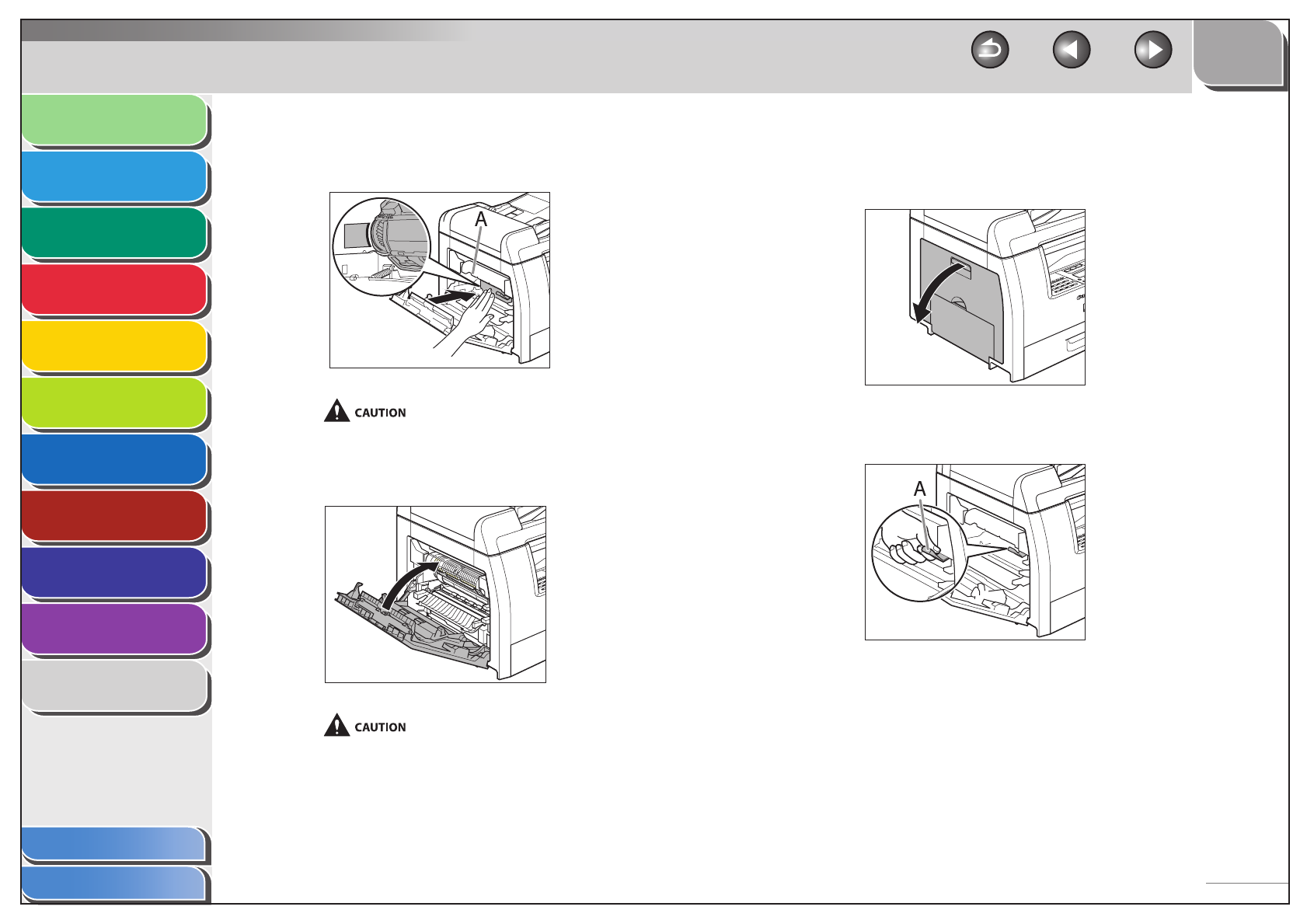Click illustration of hands pushing part A
1307x924 pixels.
coord(440,280)
